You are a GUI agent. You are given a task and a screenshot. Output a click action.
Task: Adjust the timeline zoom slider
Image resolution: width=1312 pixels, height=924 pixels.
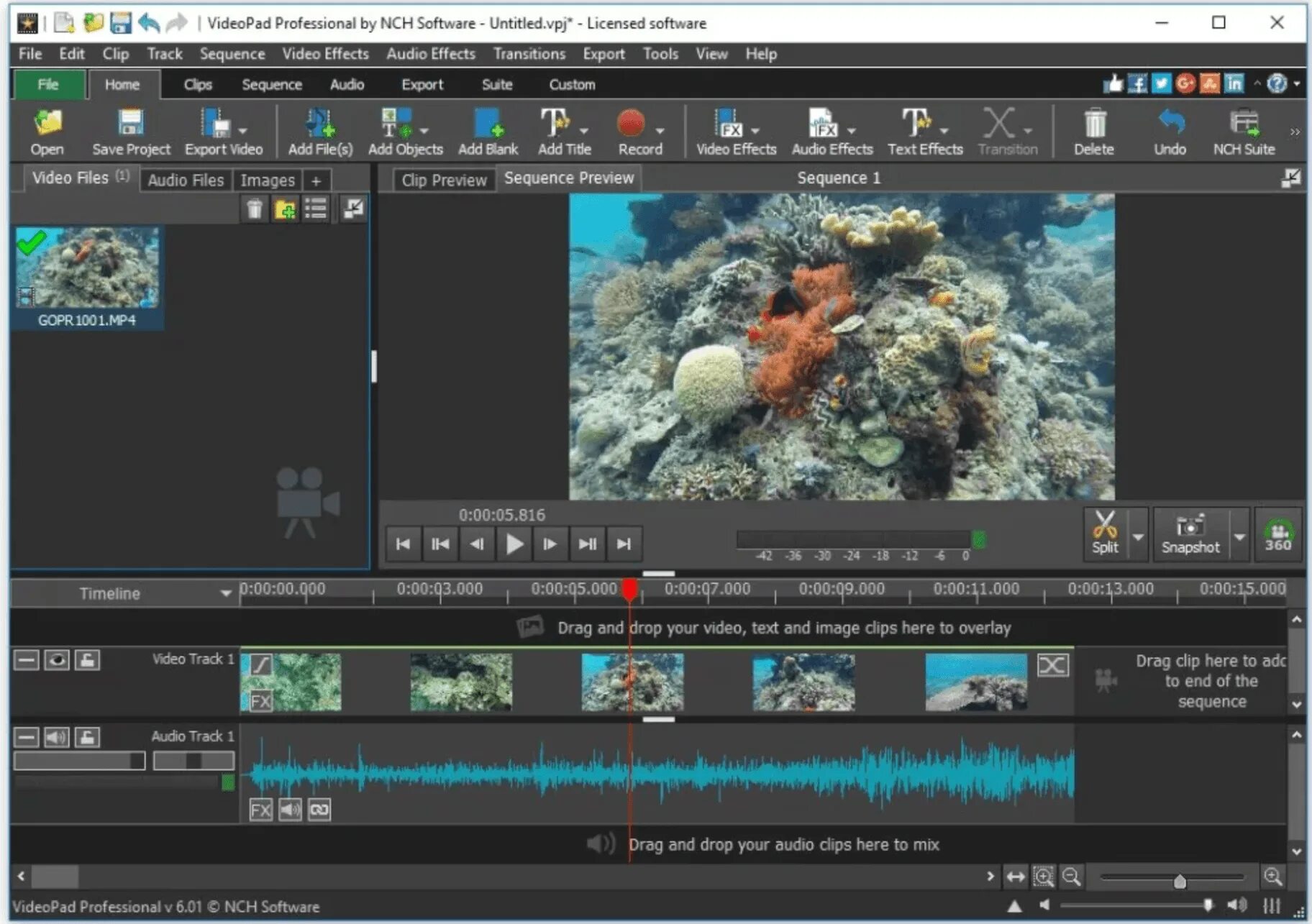[x=1179, y=881]
